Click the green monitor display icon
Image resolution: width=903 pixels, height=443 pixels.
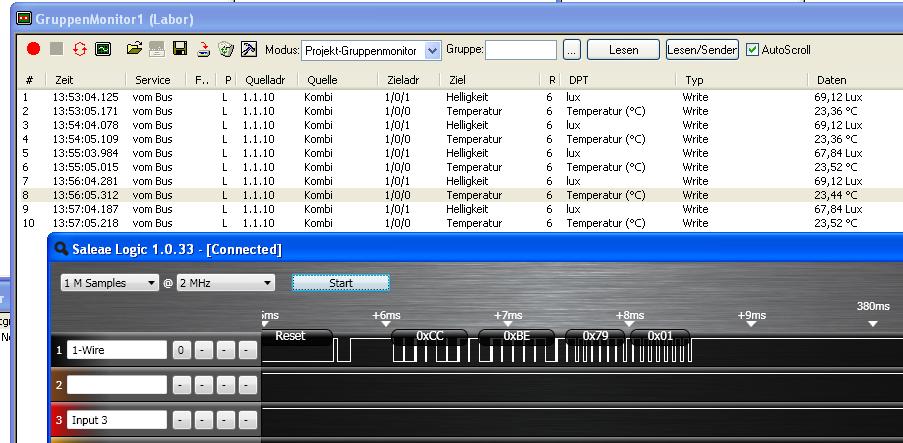click(x=102, y=49)
